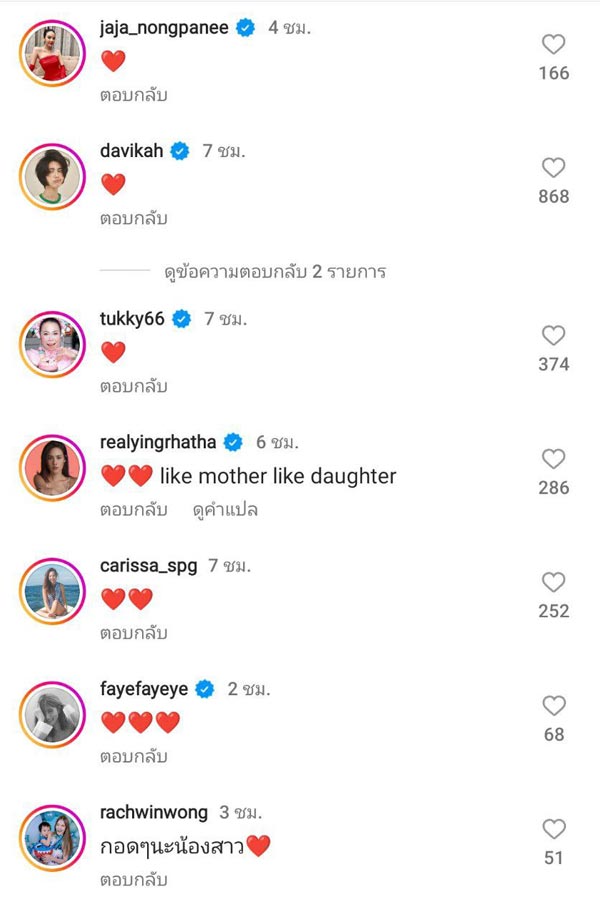Like the 'like mother like daughter' comment
The image size is (600, 916).
pyautogui.click(x=553, y=459)
